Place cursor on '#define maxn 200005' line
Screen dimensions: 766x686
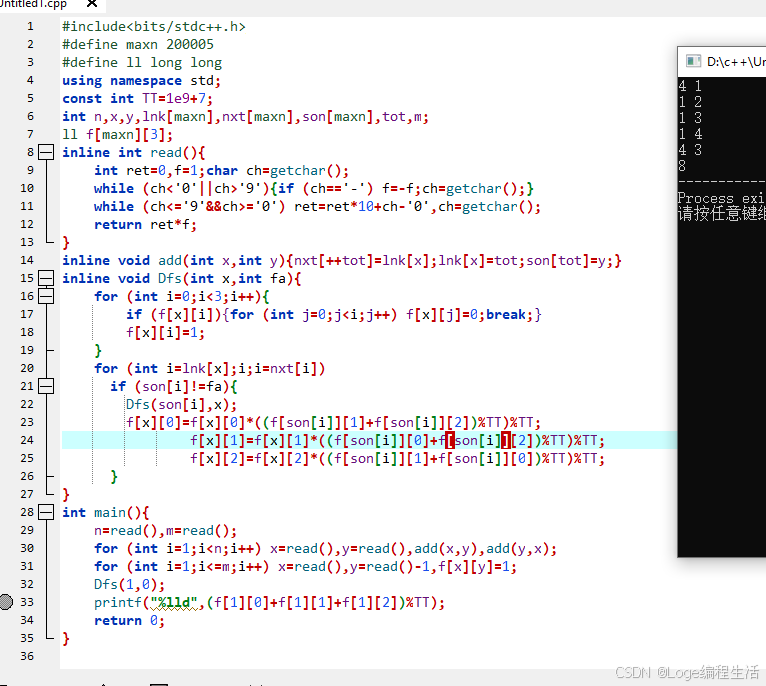(x=138, y=44)
